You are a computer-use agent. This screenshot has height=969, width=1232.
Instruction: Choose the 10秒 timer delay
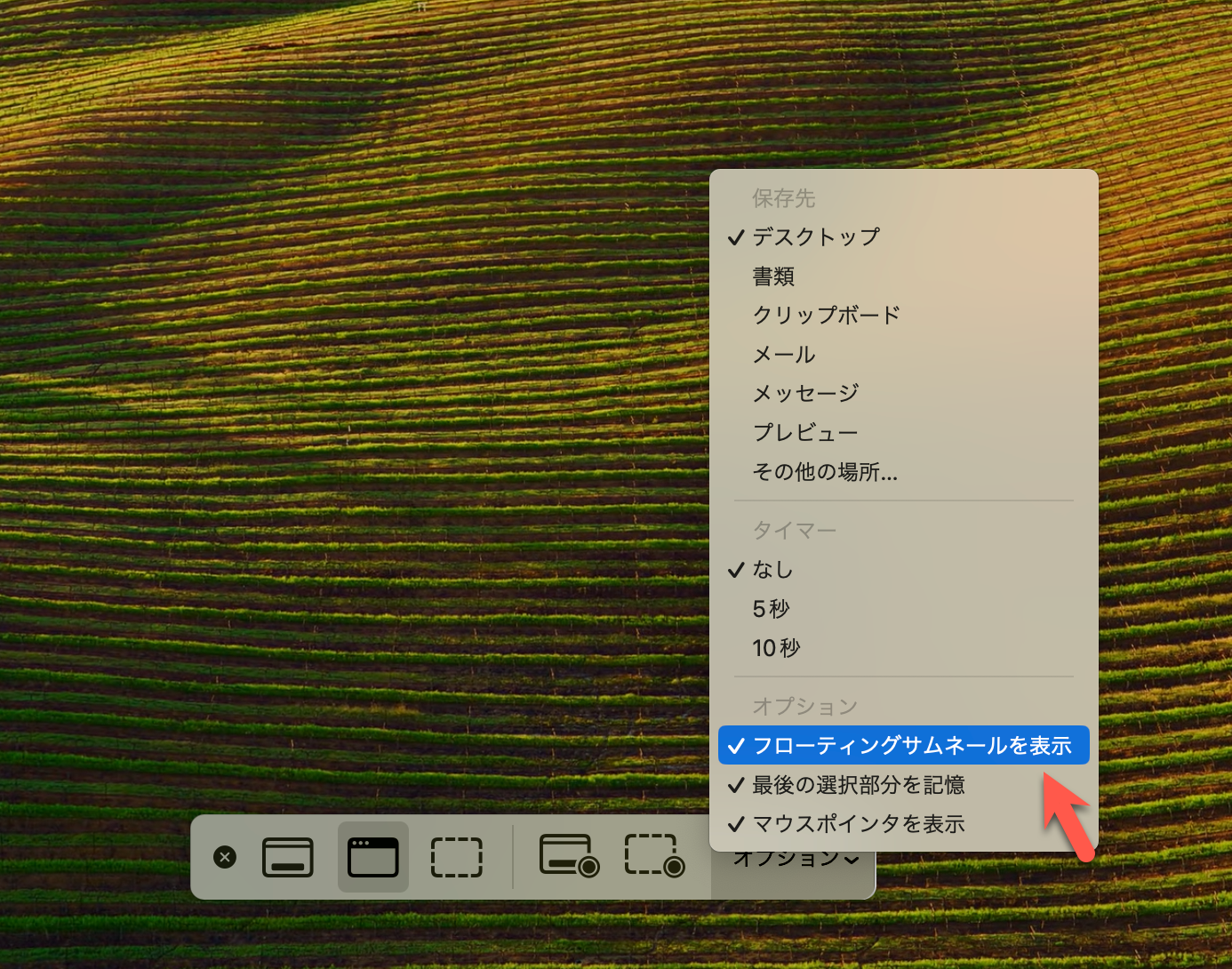(777, 648)
